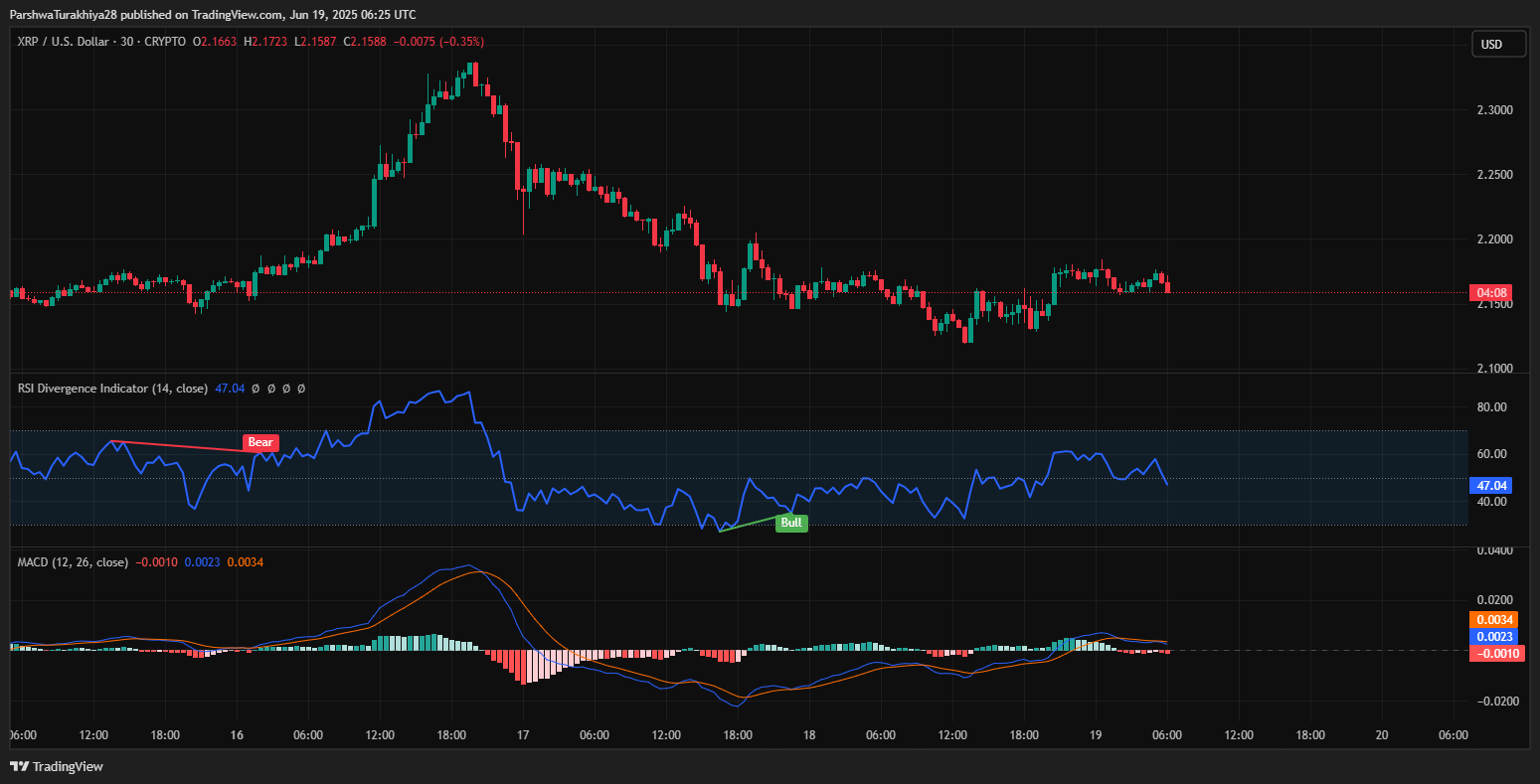Open the USD currency selector
1540x784 pixels.
[x=1498, y=45]
